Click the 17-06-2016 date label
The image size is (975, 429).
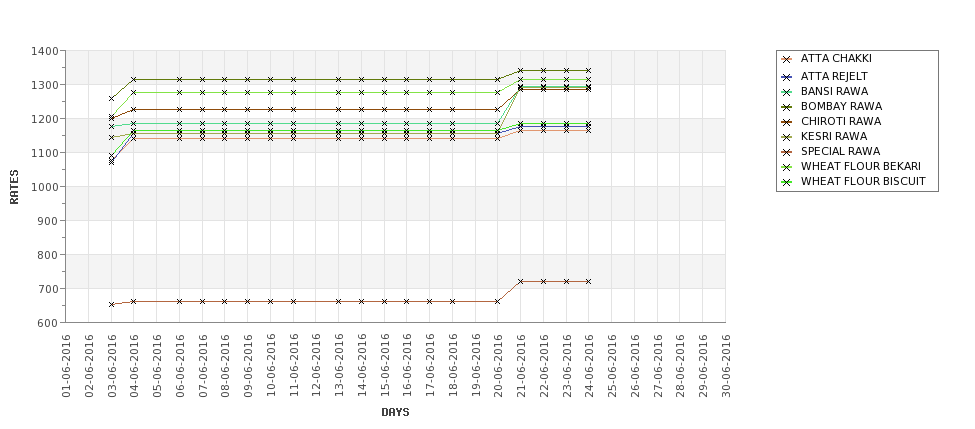(x=430, y=366)
